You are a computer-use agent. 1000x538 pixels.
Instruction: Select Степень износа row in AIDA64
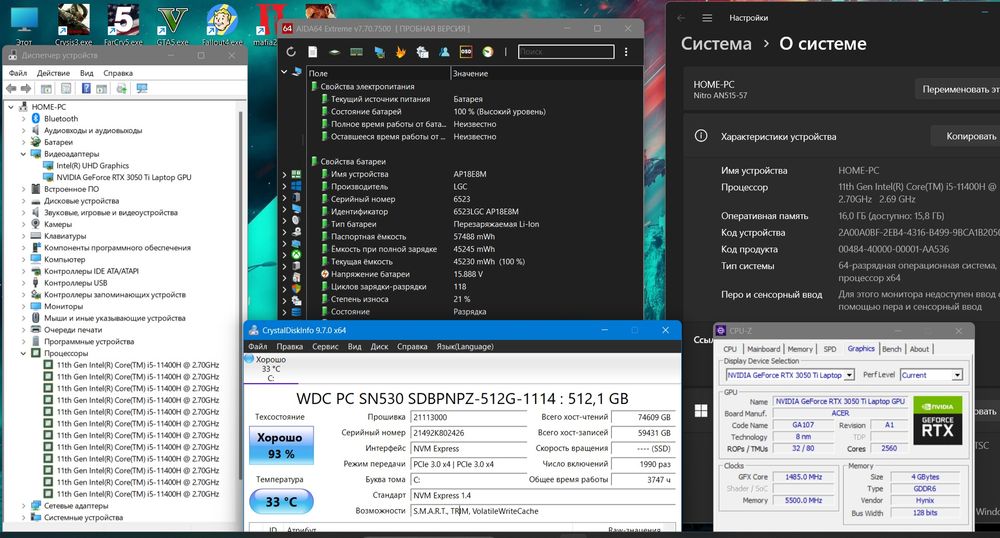click(474, 299)
